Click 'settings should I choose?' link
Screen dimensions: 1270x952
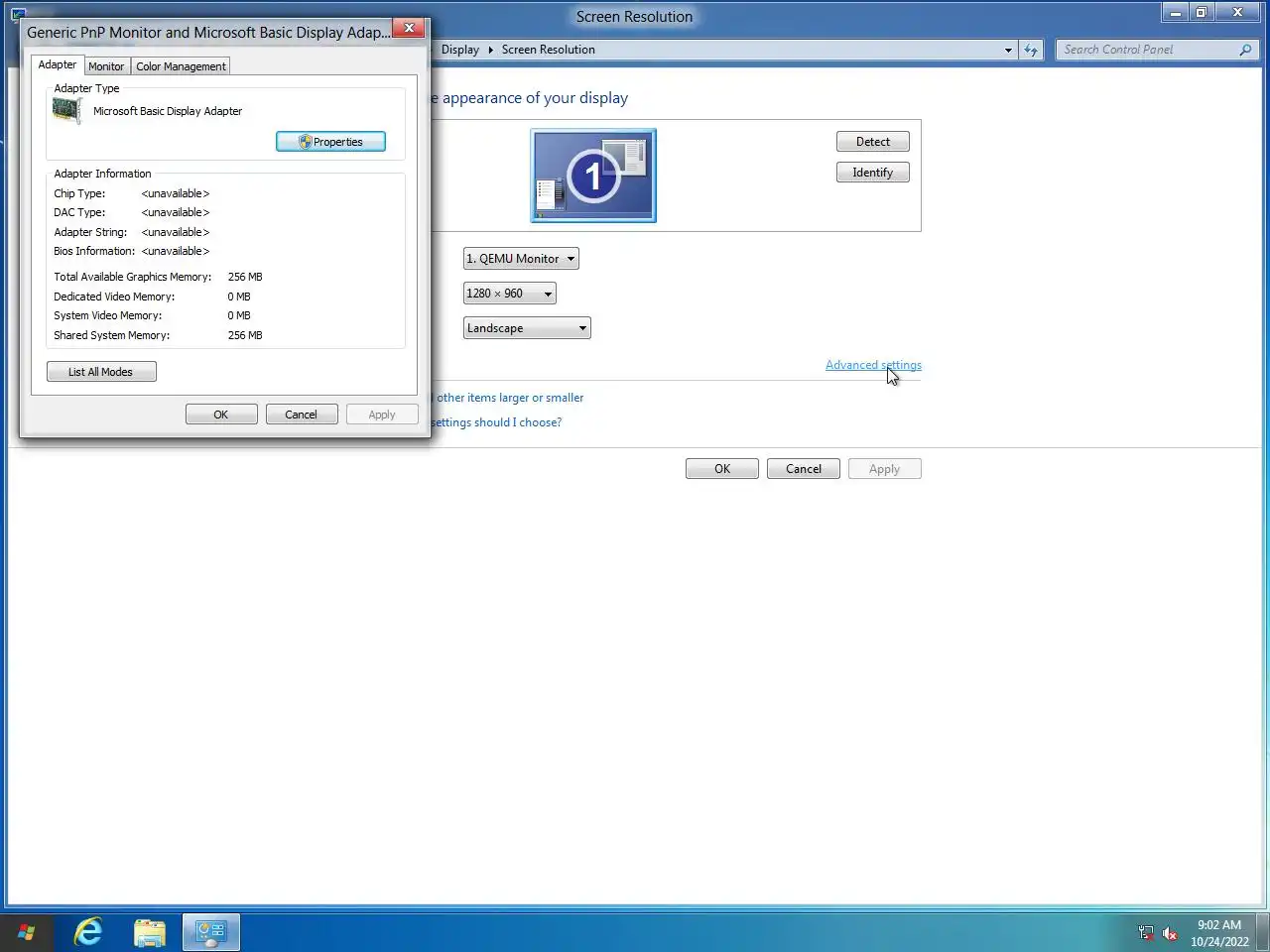pyautogui.click(x=496, y=422)
